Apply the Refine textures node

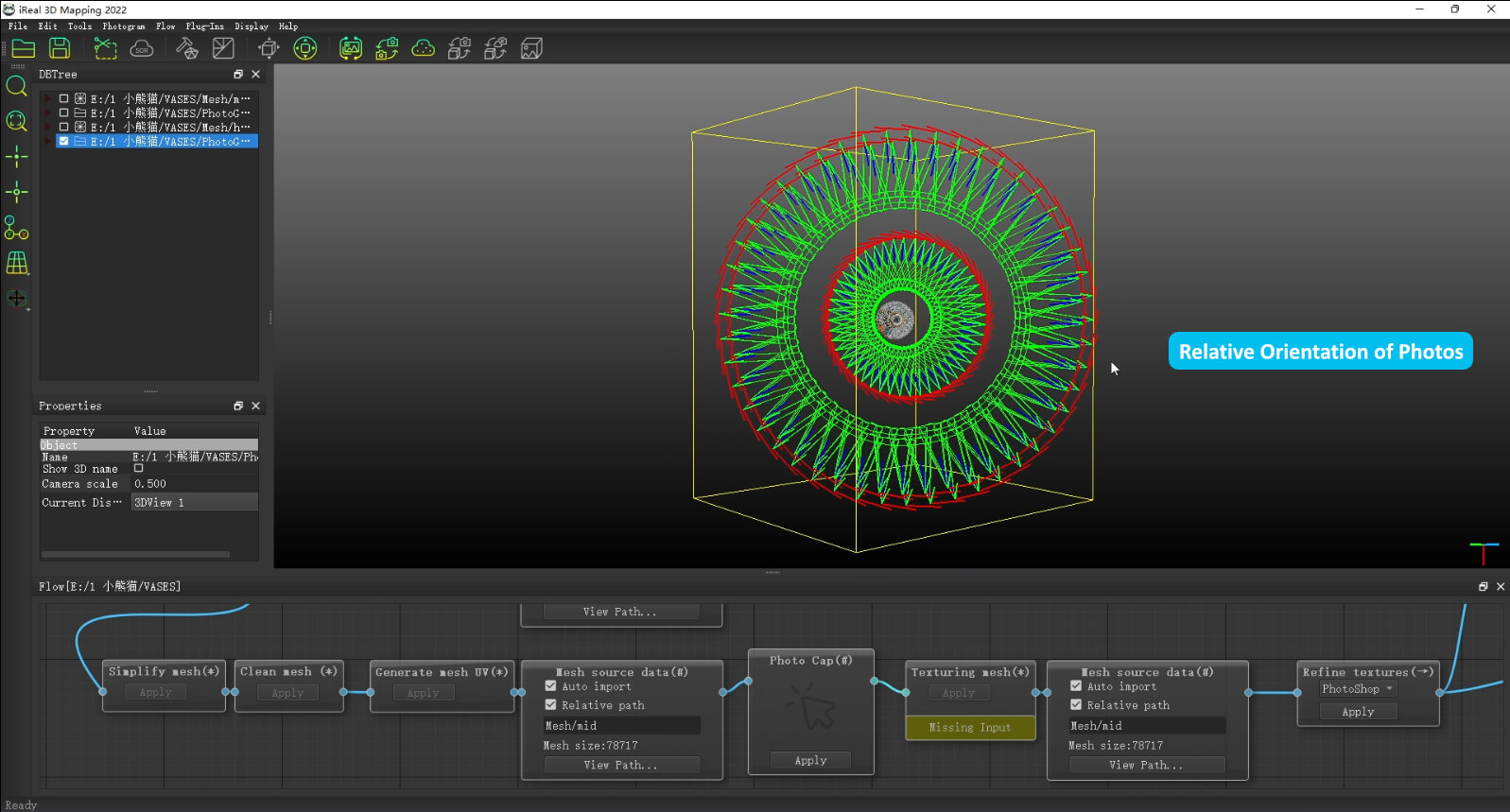pos(1358,712)
